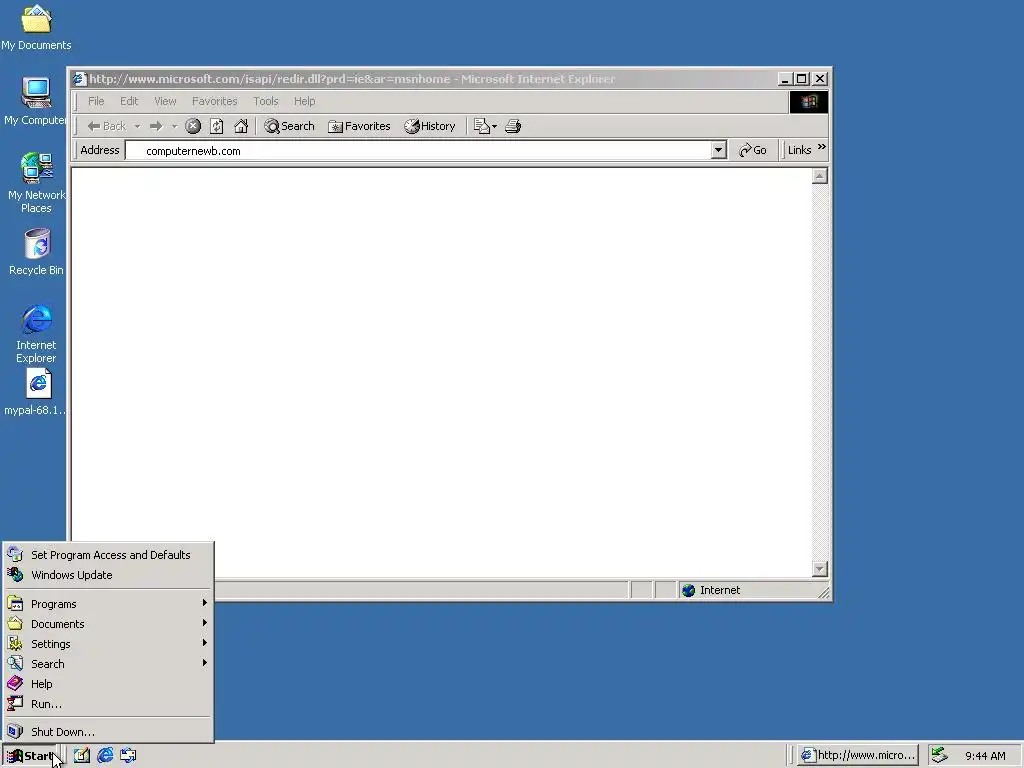Select the Recycle Bin desktop icon

pyautogui.click(x=37, y=252)
